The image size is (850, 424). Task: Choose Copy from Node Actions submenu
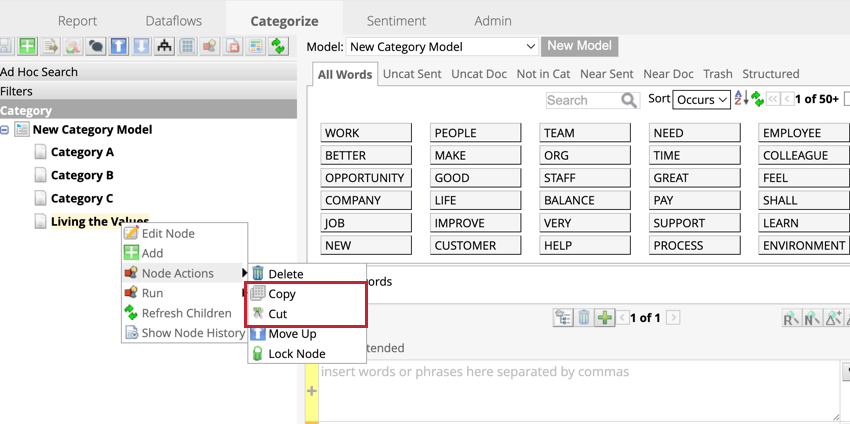pos(282,294)
